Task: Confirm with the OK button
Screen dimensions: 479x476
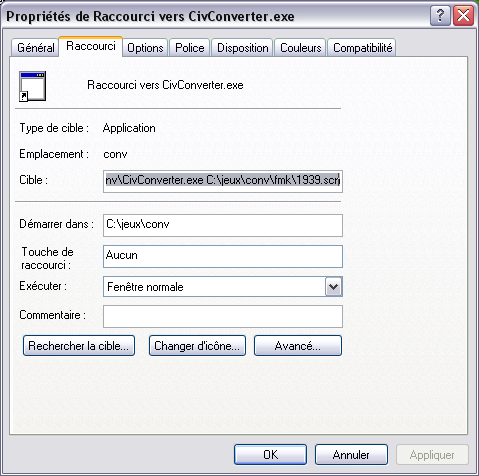Action: (x=270, y=454)
